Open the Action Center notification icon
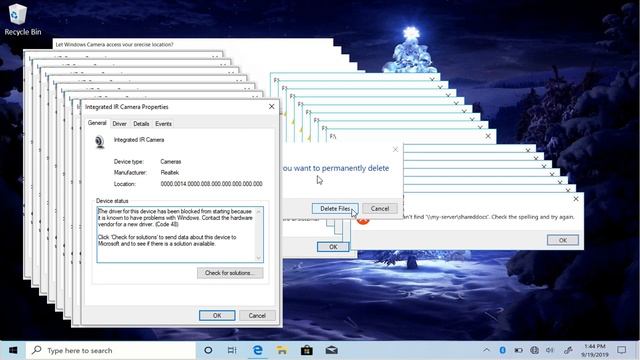Image resolution: width=640 pixels, height=360 pixels. (621, 350)
